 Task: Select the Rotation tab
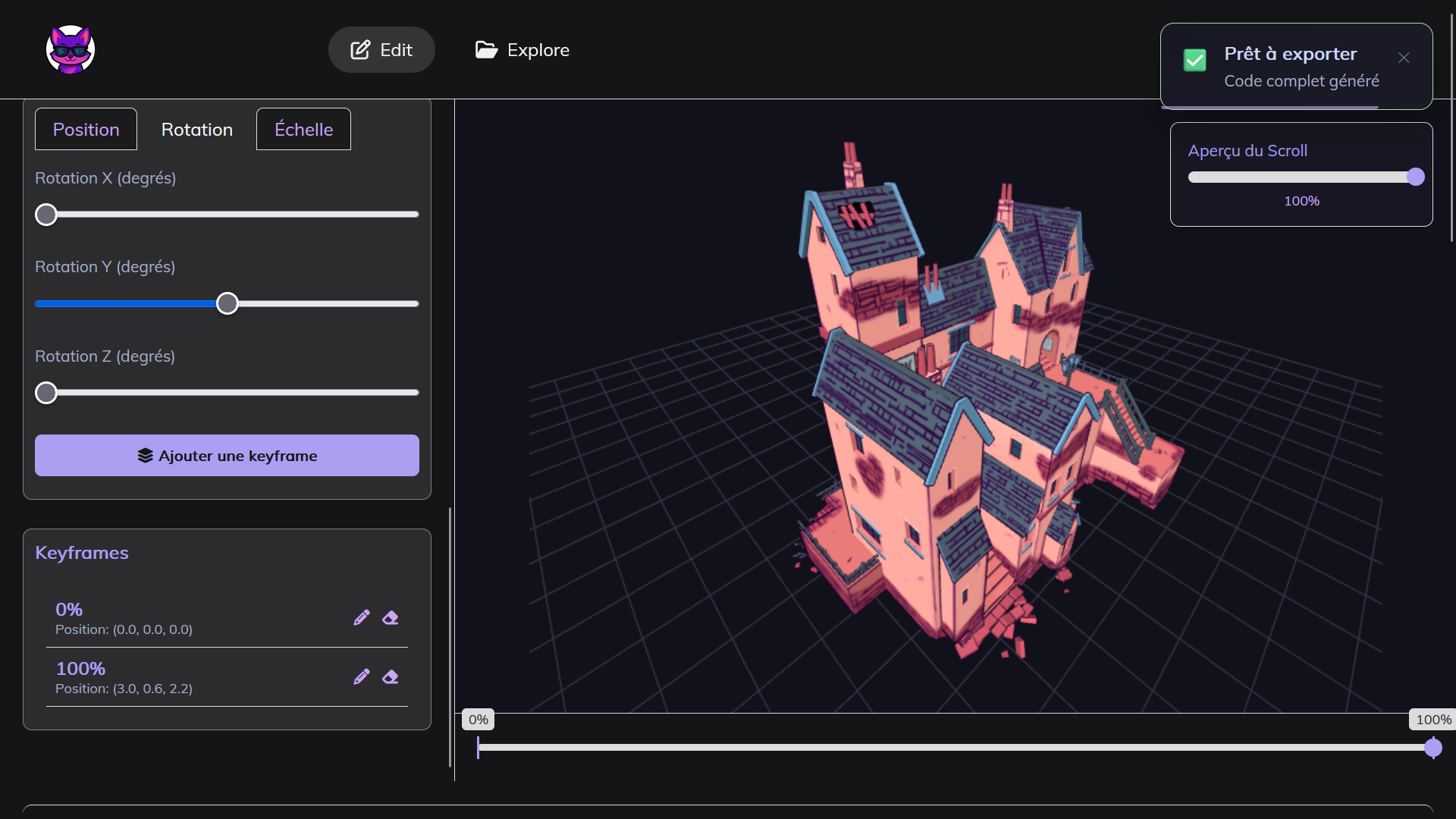pos(196,129)
